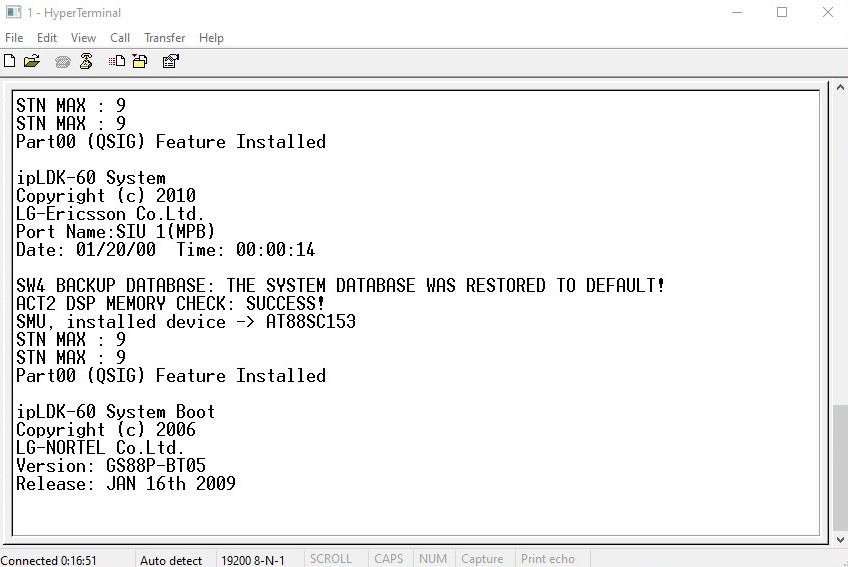Close the HyperTerminal window
The width and height of the screenshot is (848, 567).
(827, 12)
